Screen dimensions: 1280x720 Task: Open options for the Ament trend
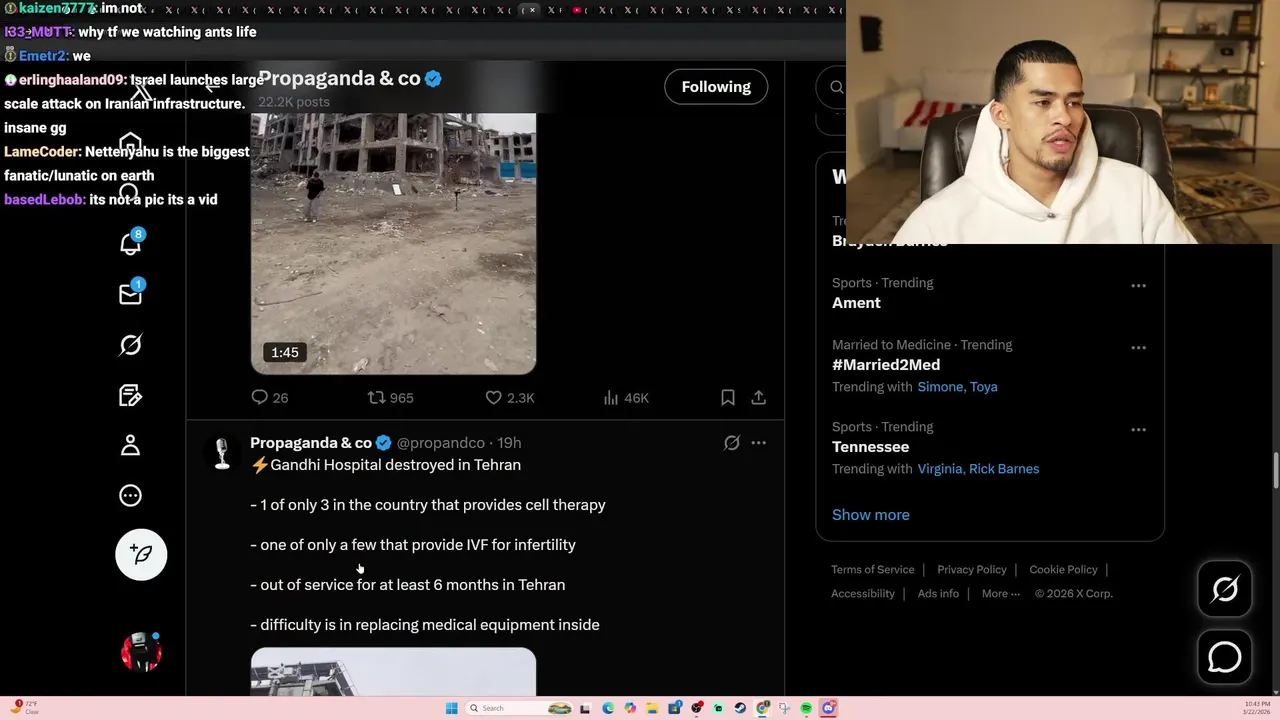pyautogui.click(x=1138, y=285)
